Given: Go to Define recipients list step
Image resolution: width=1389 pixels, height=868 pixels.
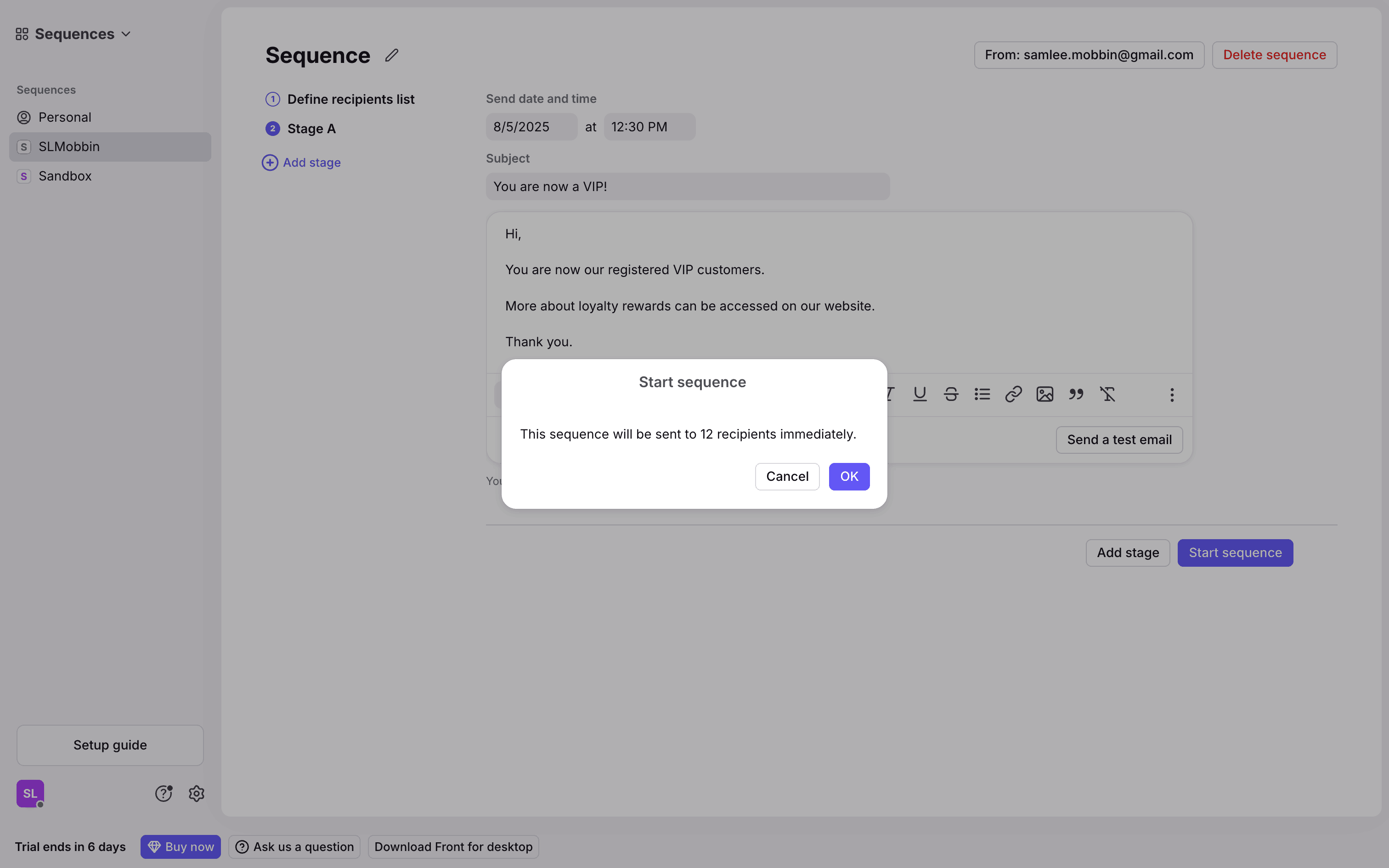Looking at the screenshot, I should (350, 99).
